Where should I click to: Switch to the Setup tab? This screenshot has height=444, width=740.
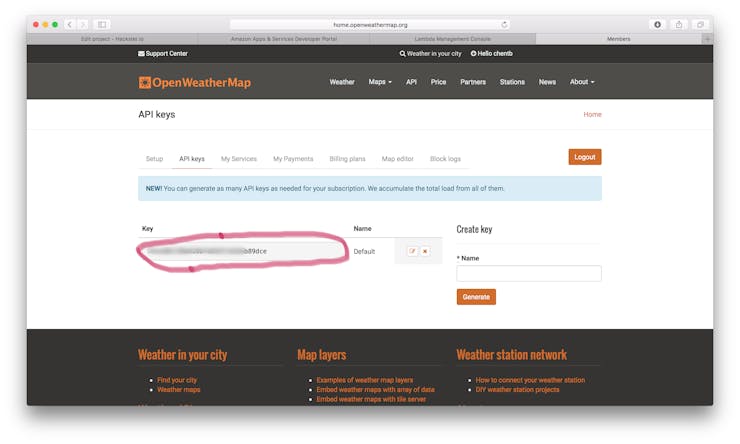click(x=154, y=159)
